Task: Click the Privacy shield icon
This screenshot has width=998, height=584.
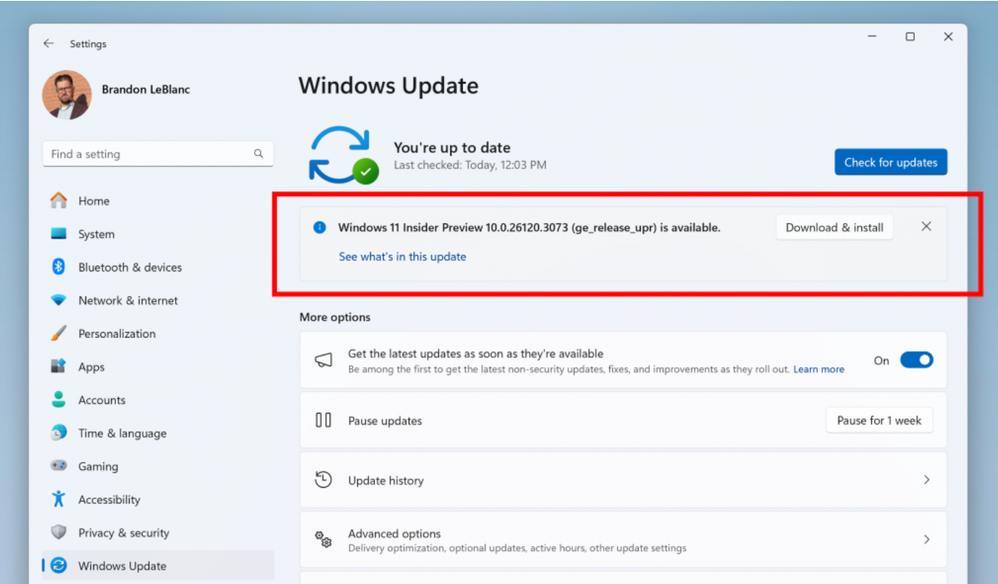Action: pyautogui.click(x=59, y=532)
